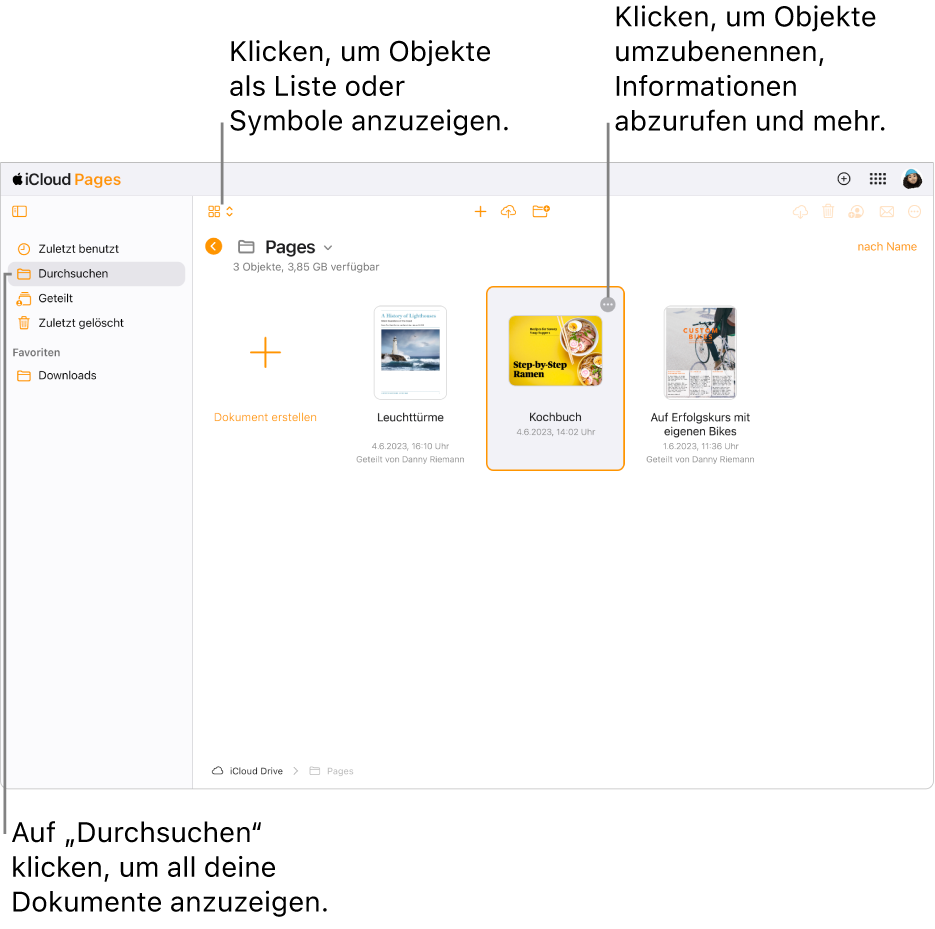Click the download from cloud icon
Viewport: 935px width, 929px height.
(800, 211)
